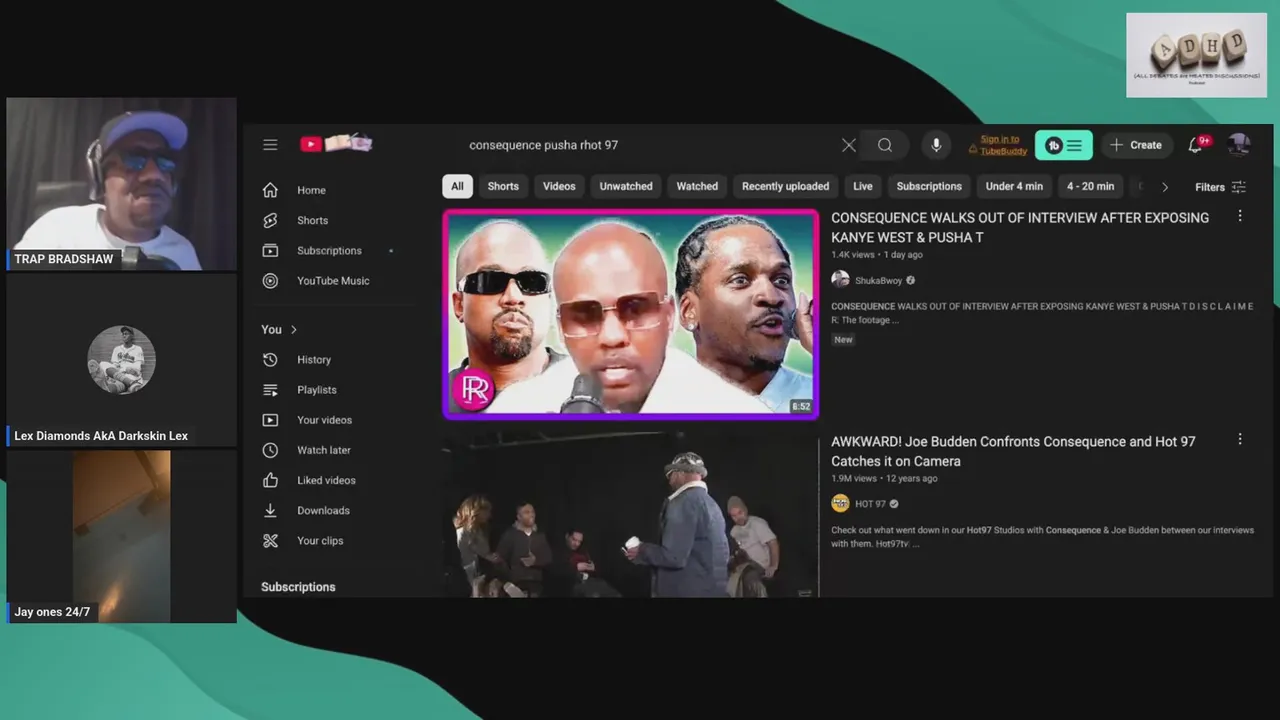Expand the You section chevron
Image resolution: width=1280 pixels, height=720 pixels.
pyautogui.click(x=293, y=329)
